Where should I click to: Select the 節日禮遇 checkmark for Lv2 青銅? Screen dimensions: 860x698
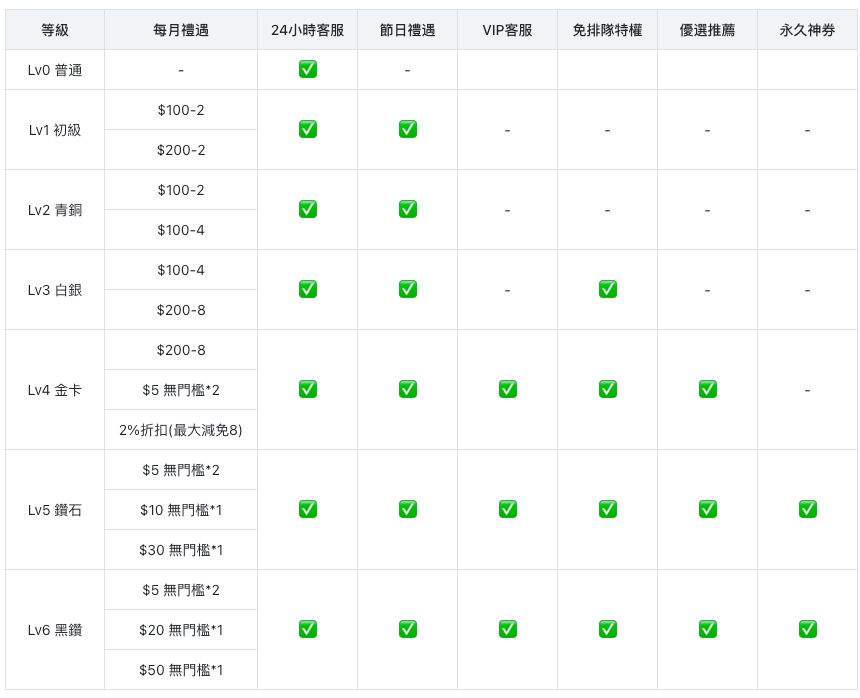(408, 209)
